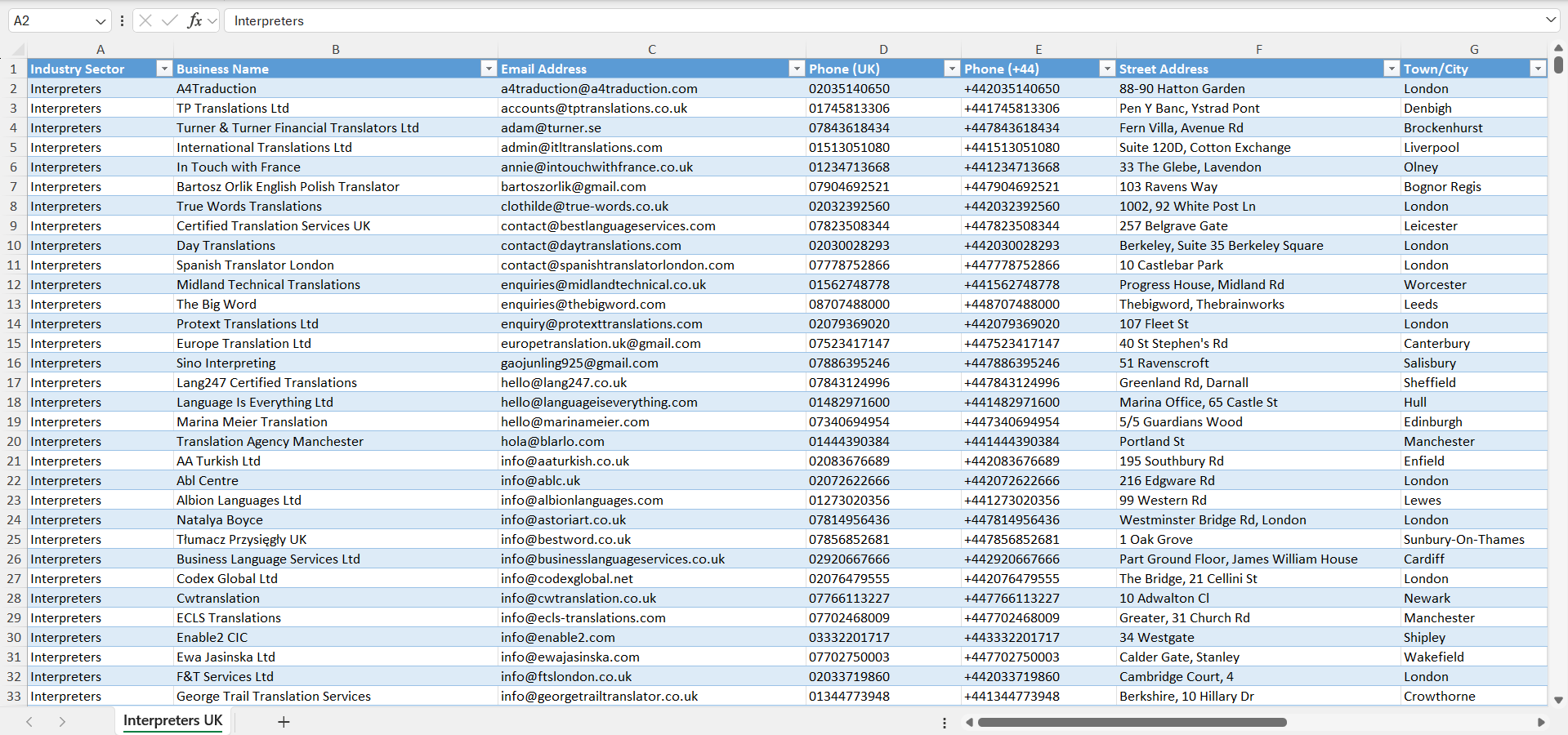
Task: Open Town/City filter dropdown
Action: [x=1538, y=69]
